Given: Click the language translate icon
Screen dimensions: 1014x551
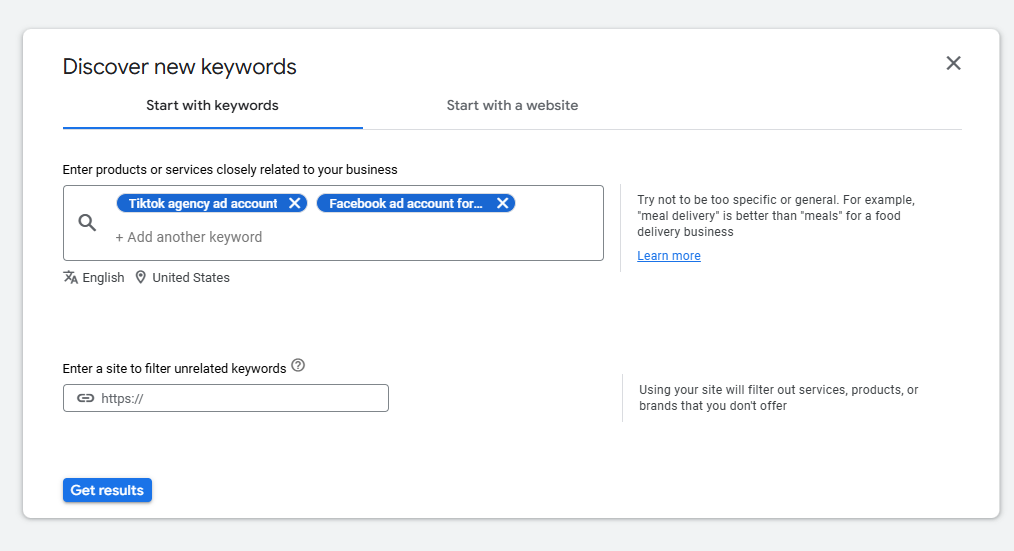Looking at the screenshot, I should point(70,277).
